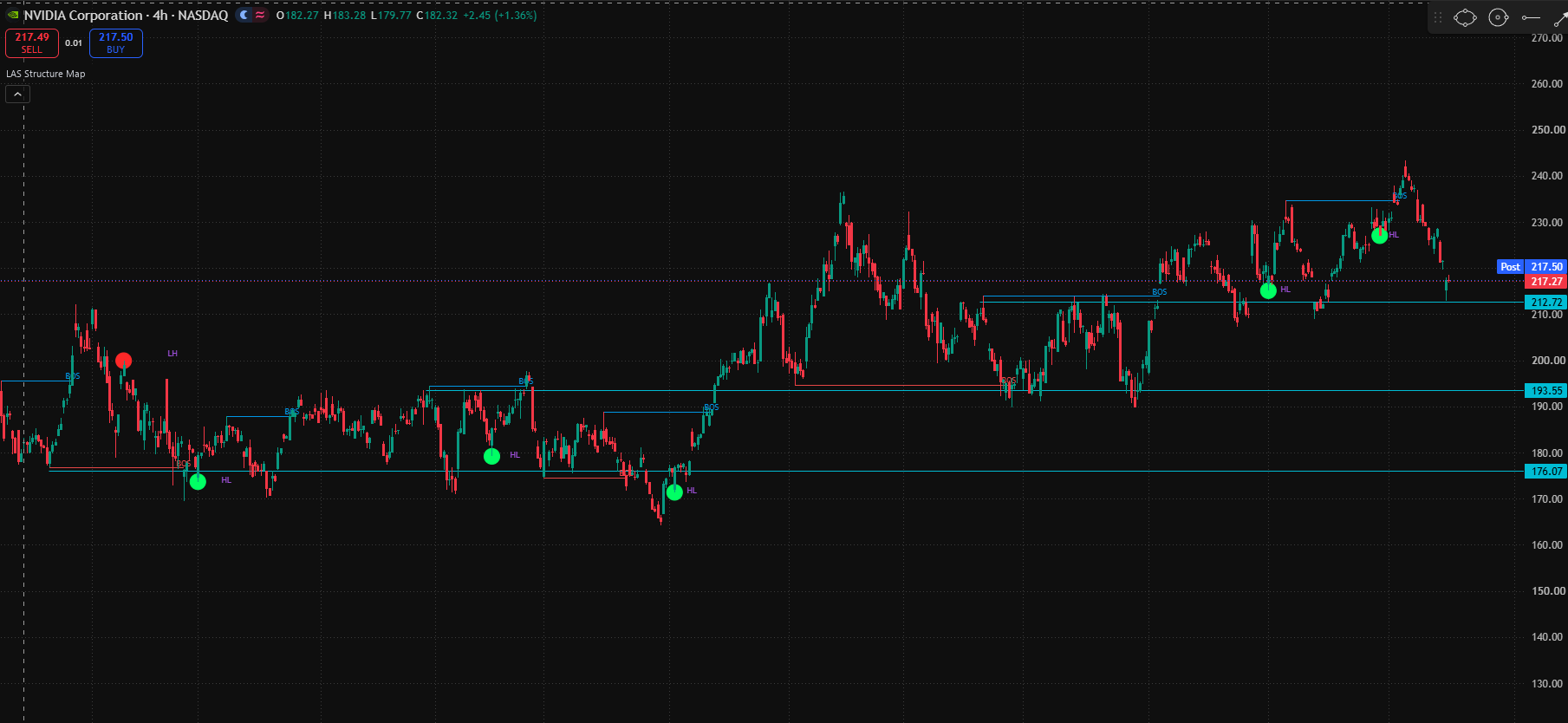This screenshot has width=1568, height=723.
Task: Click the close value C182.32 in header
Action: click(x=437, y=16)
